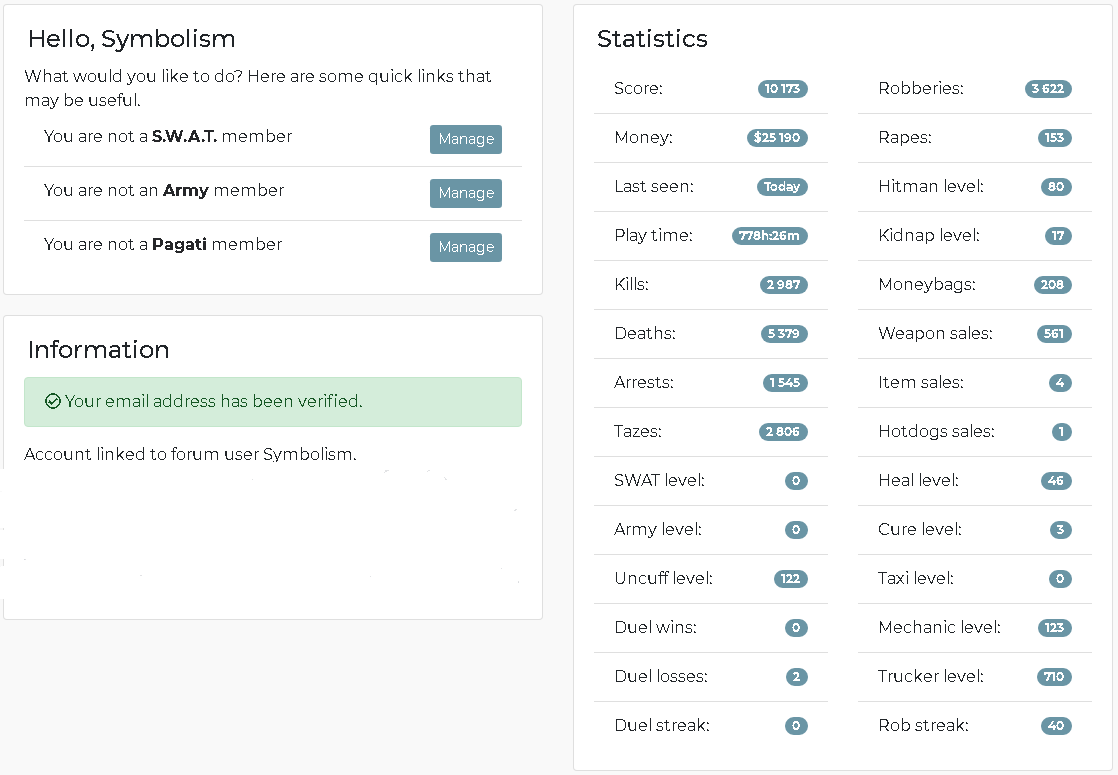Click the Kills count badge 2 987
The width and height of the screenshot is (1118, 775).
783,284
